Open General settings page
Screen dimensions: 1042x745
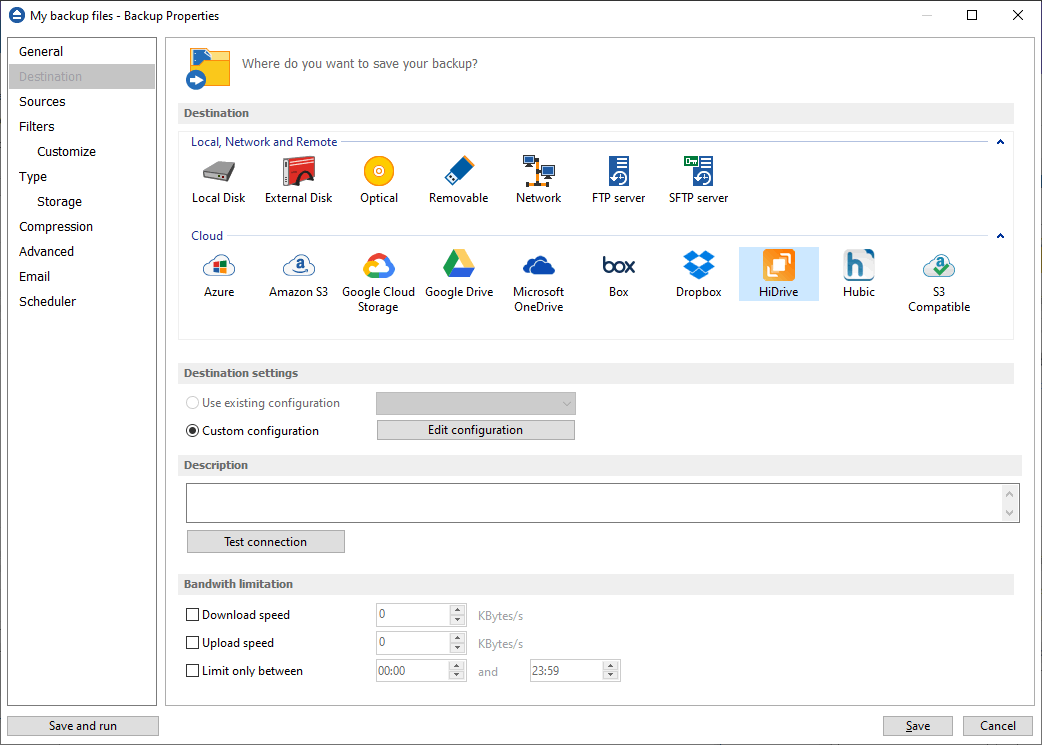point(82,51)
